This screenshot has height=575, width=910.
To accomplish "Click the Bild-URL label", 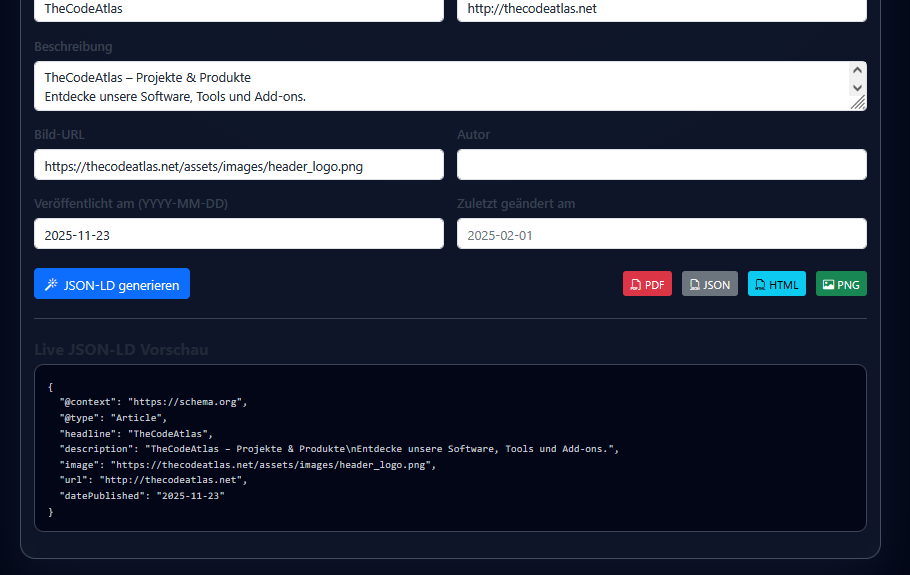I will pos(59,135).
